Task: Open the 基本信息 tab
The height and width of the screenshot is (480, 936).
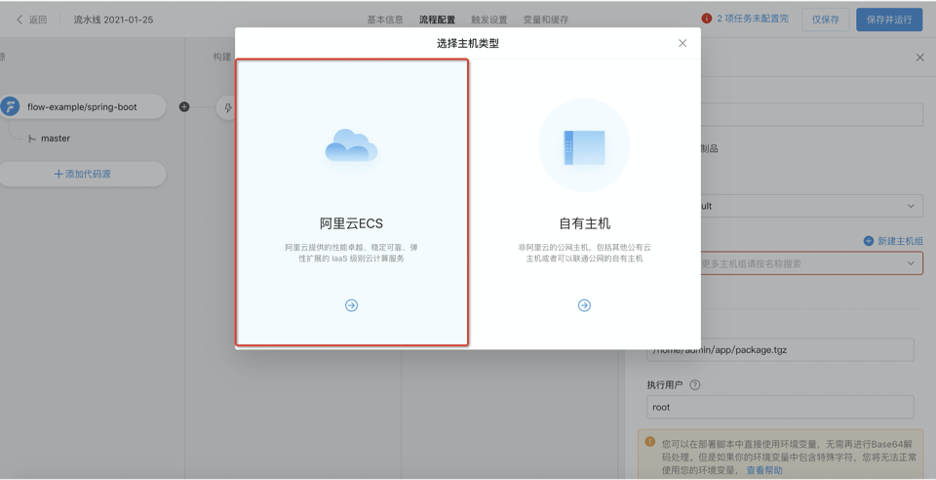Action: [385, 20]
